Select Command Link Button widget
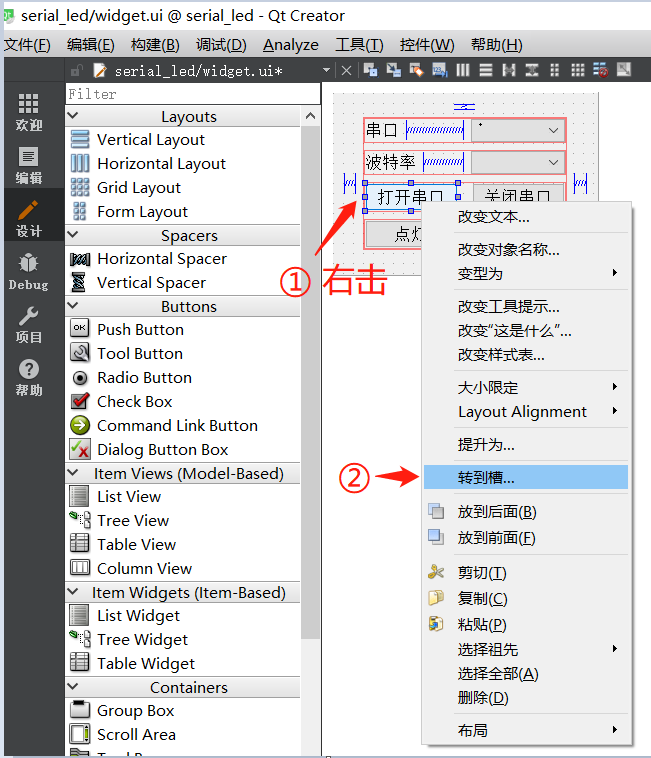651x758 pixels. point(164,425)
